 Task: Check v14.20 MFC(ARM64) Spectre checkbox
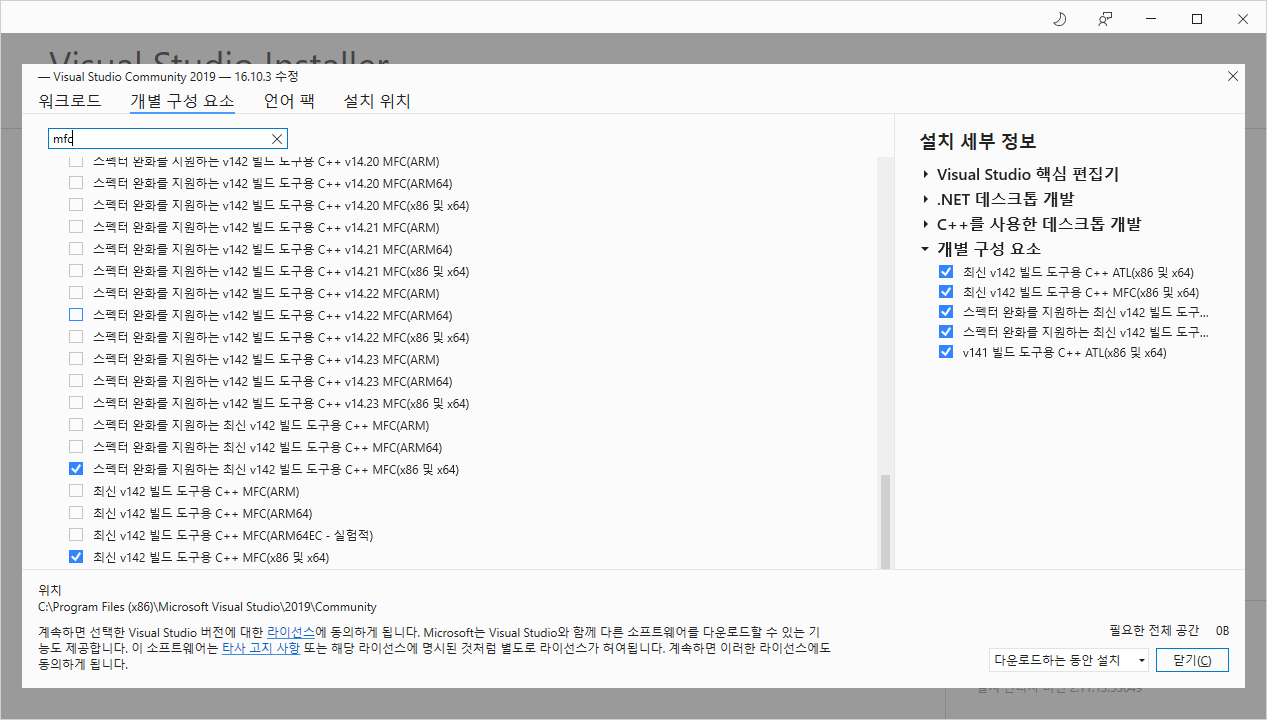(76, 183)
